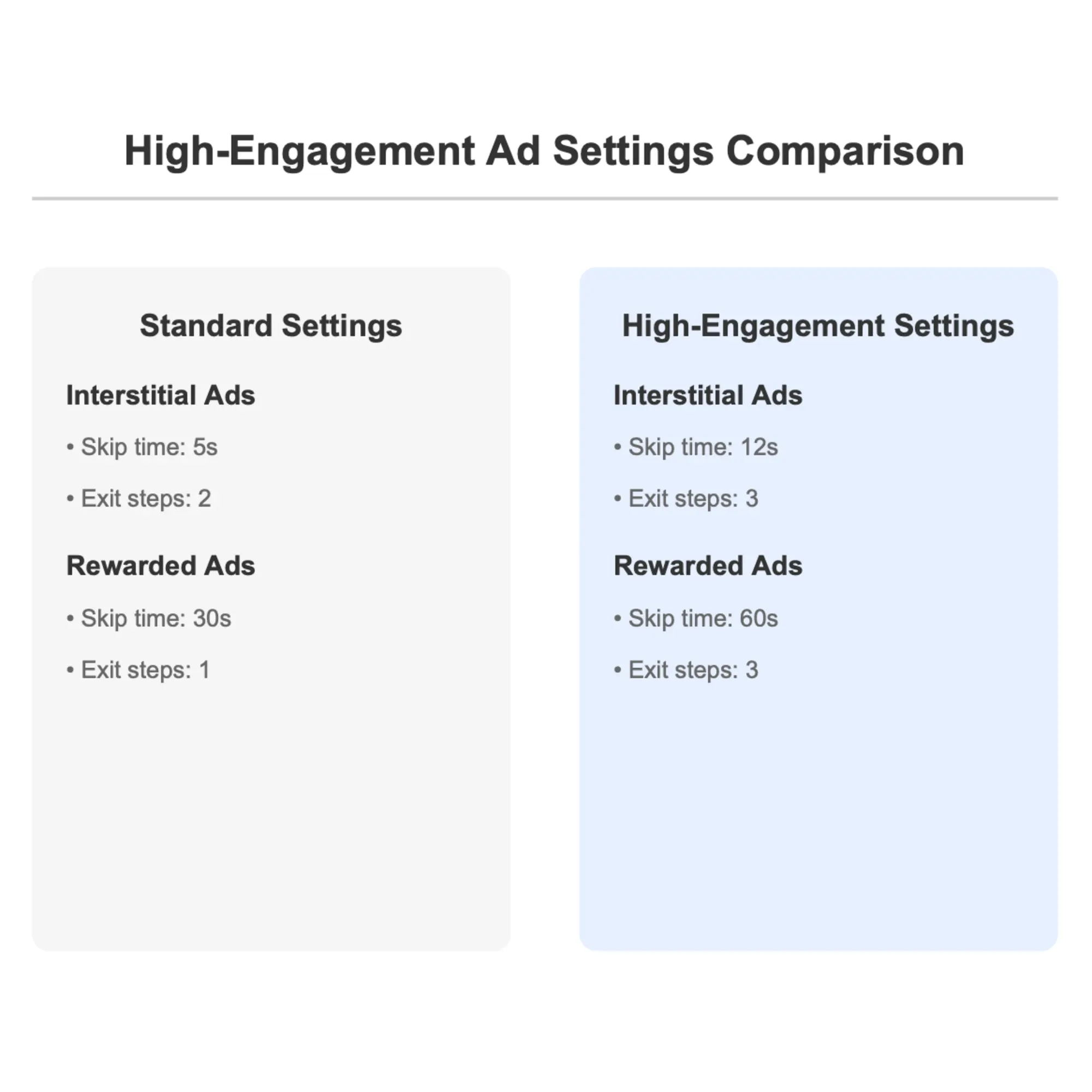Click Rewarded Ads heading in Standard Settings
1092x1092 pixels.
click(x=161, y=566)
